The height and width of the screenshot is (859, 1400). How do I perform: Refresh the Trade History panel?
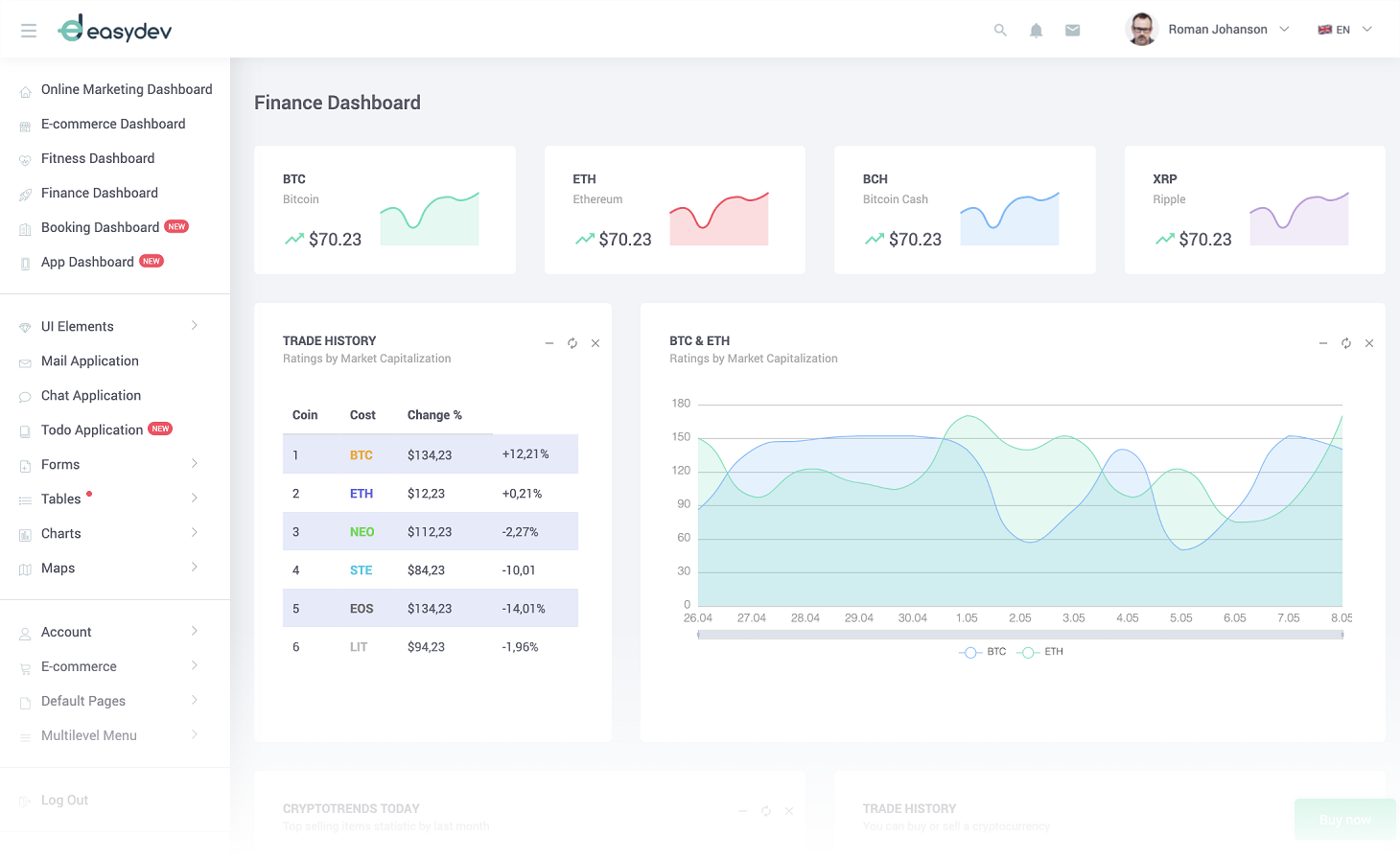coord(572,343)
